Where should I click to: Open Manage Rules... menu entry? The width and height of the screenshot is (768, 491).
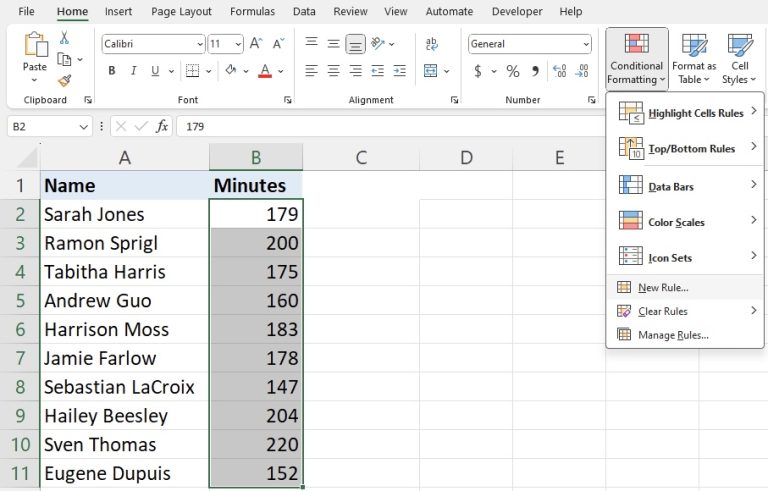[x=673, y=335]
